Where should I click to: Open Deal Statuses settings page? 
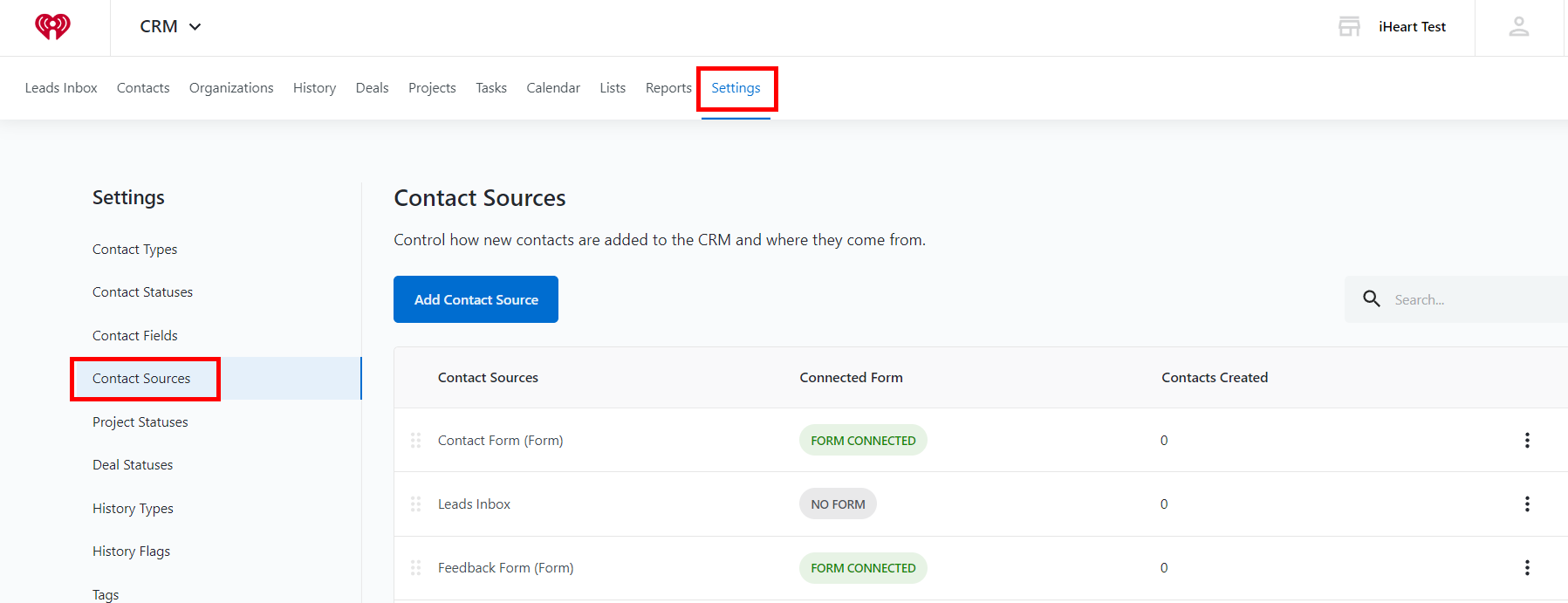pyautogui.click(x=133, y=465)
